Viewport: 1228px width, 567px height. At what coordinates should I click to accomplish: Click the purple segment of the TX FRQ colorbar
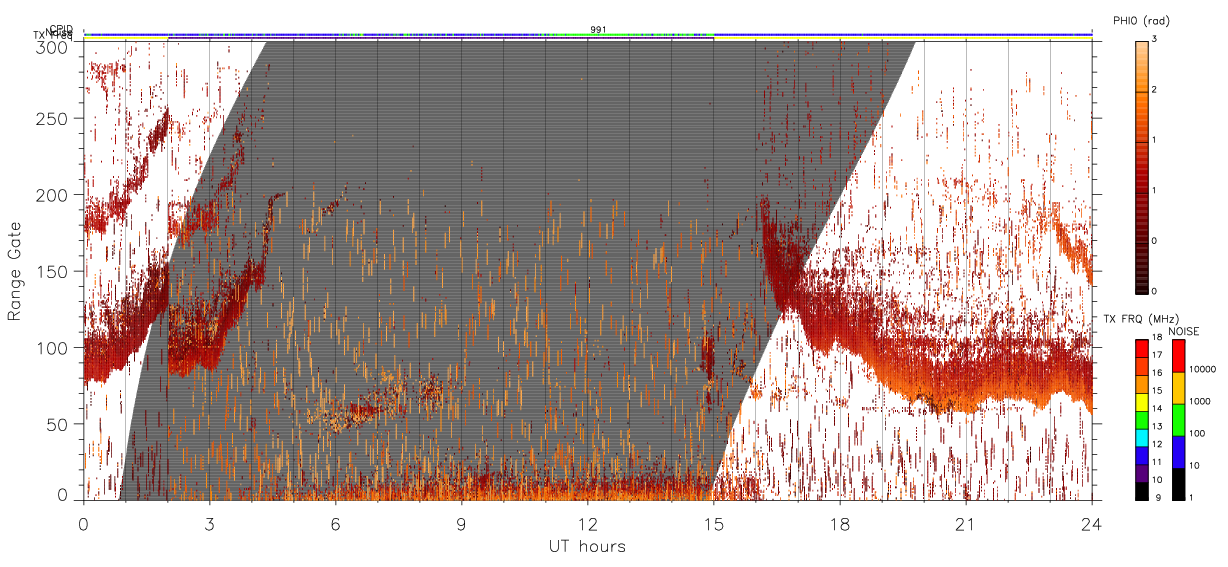coord(1141,471)
